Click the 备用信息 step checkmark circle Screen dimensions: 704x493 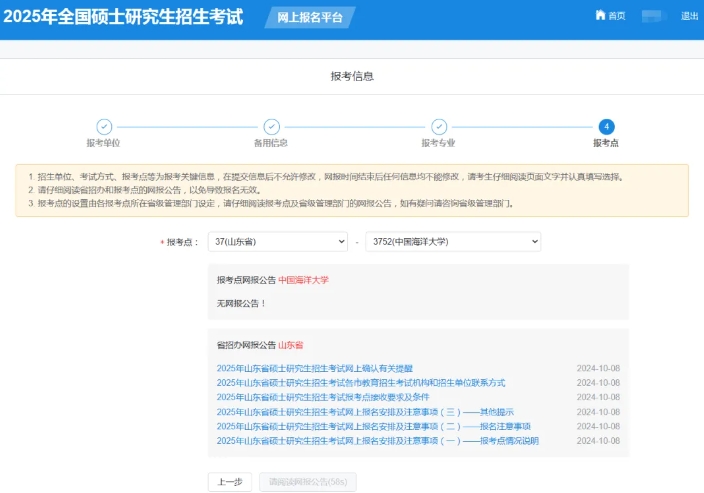tap(271, 126)
